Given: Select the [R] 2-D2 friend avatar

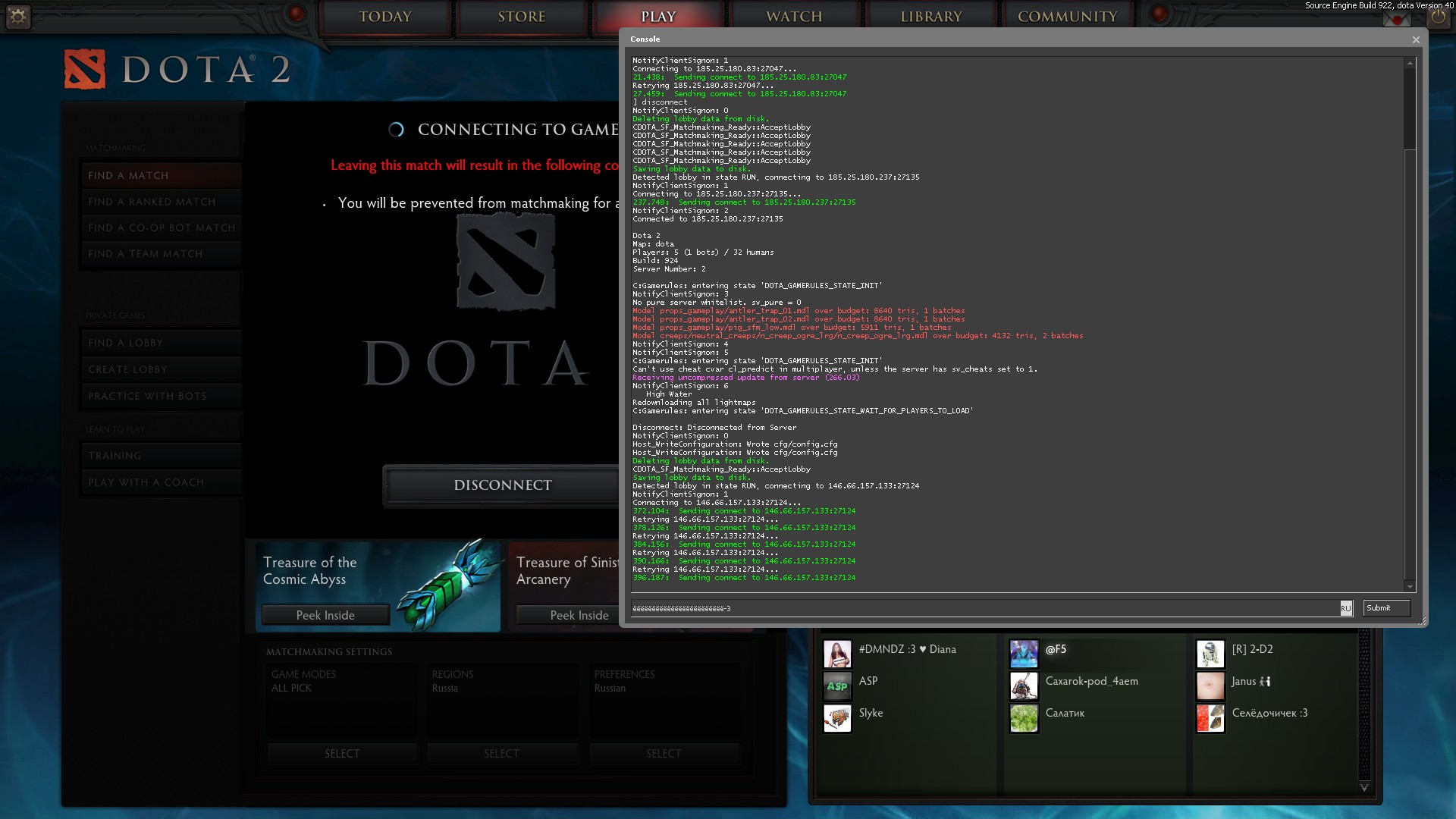Looking at the screenshot, I should point(1210,653).
